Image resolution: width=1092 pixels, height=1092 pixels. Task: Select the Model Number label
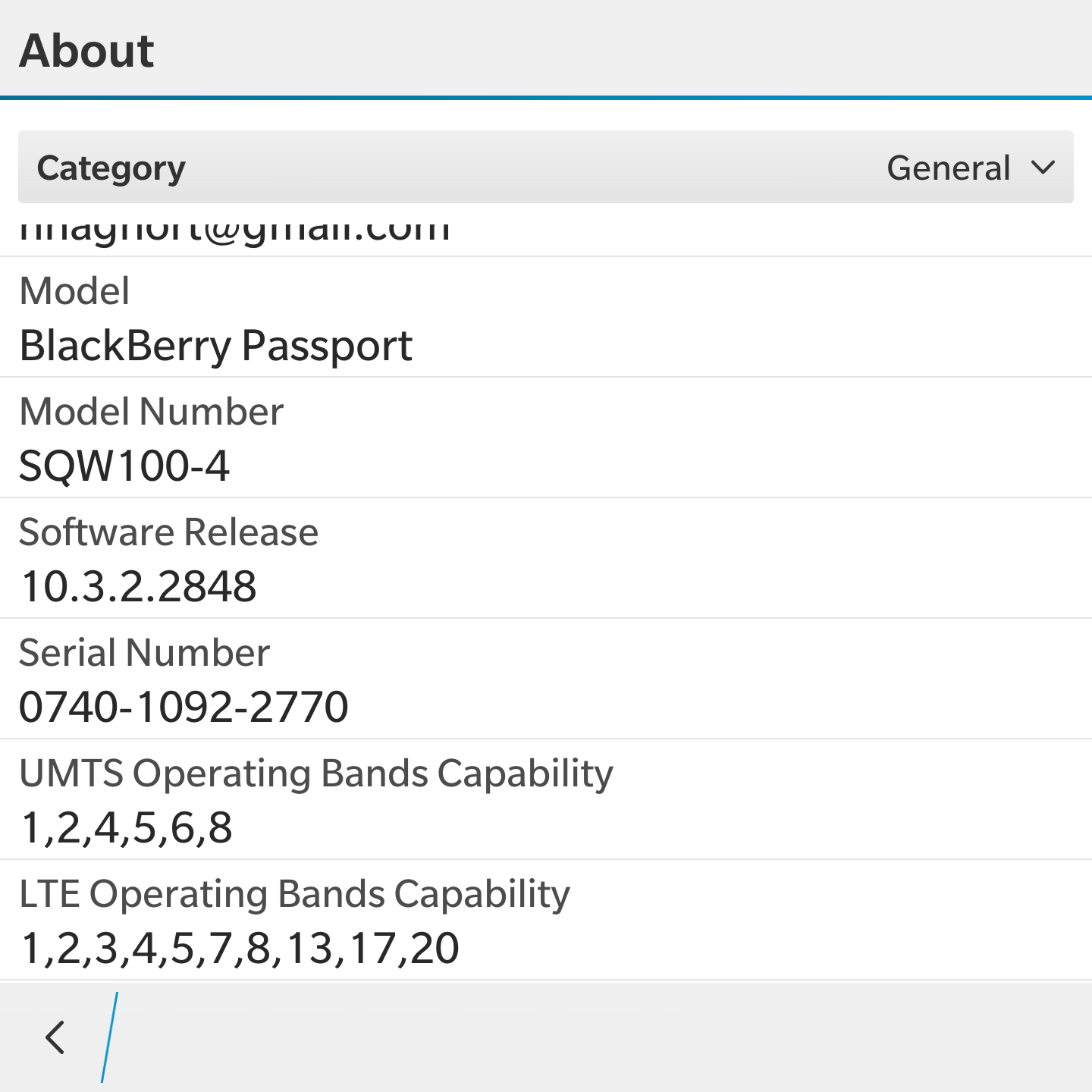coord(151,412)
